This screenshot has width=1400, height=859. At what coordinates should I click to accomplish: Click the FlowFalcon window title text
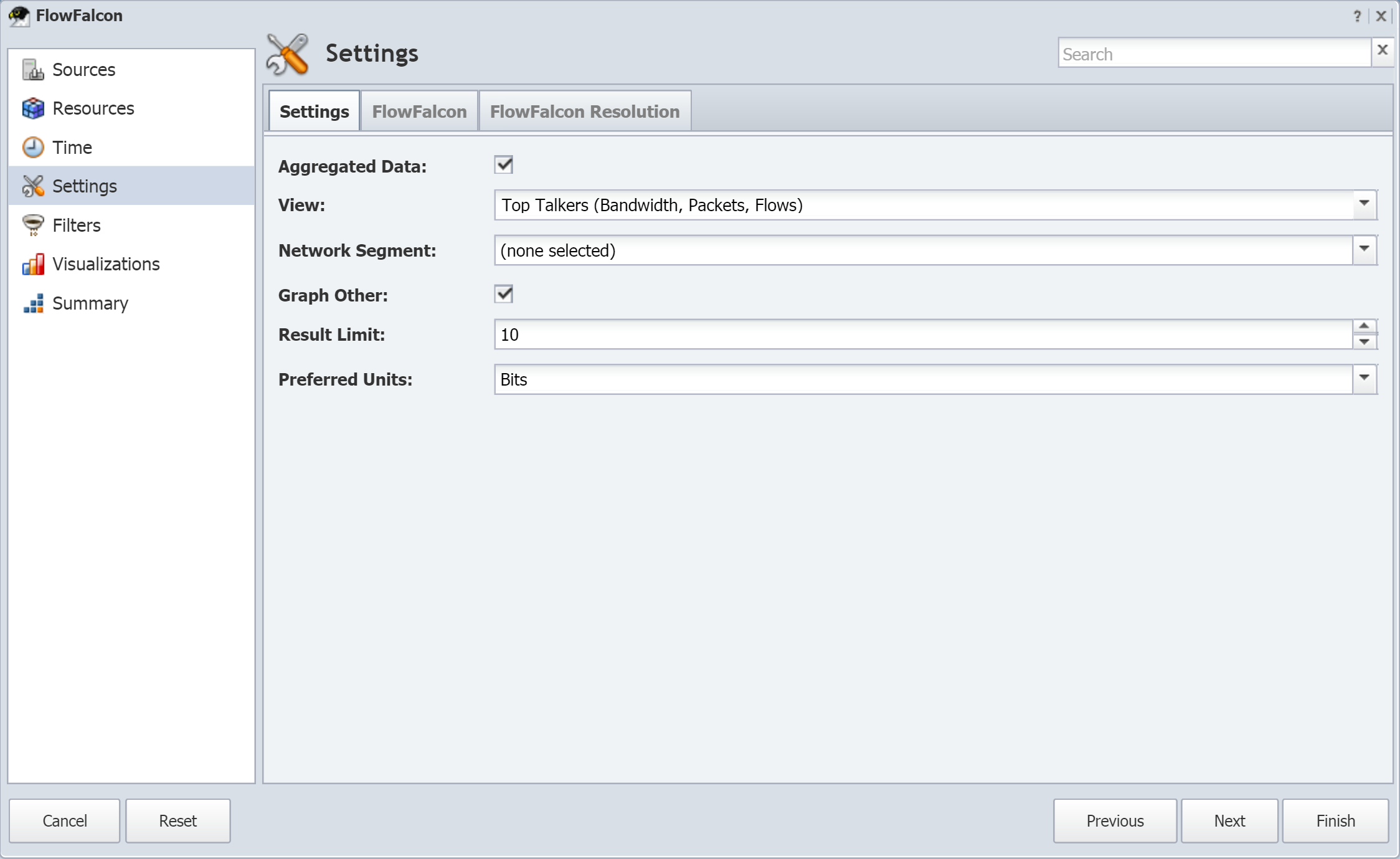coord(79,16)
